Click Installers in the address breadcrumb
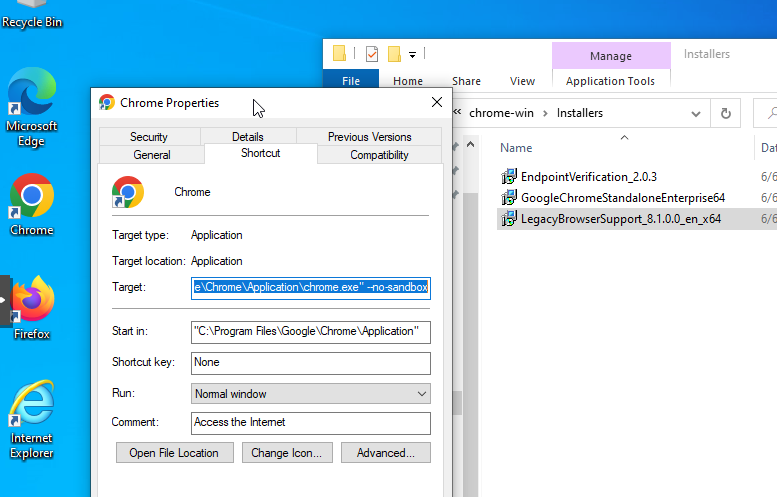This screenshot has height=497, width=777. [x=580, y=113]
